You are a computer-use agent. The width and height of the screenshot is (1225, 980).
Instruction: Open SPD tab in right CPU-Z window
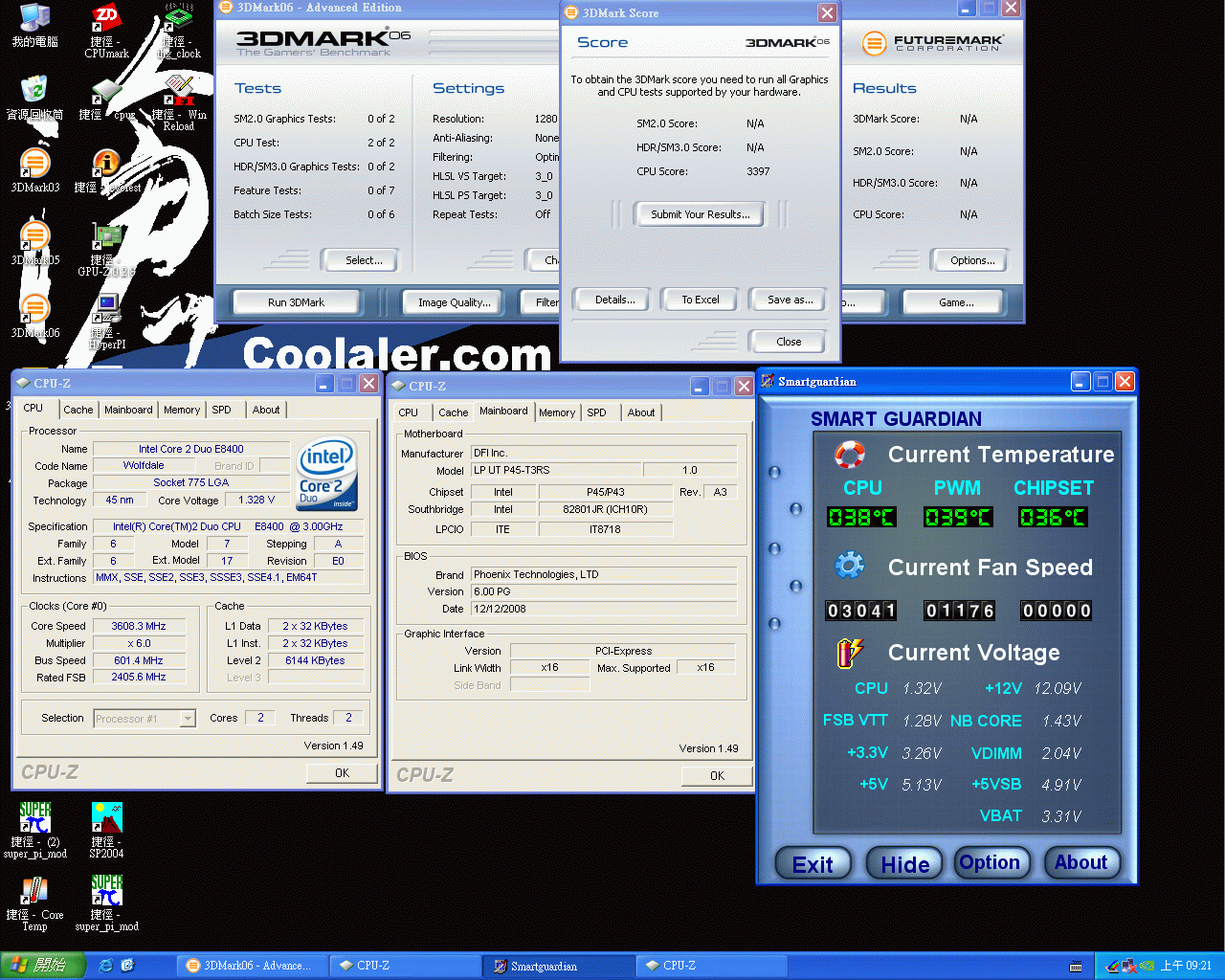pyautogui.click(x=597, y=412)
